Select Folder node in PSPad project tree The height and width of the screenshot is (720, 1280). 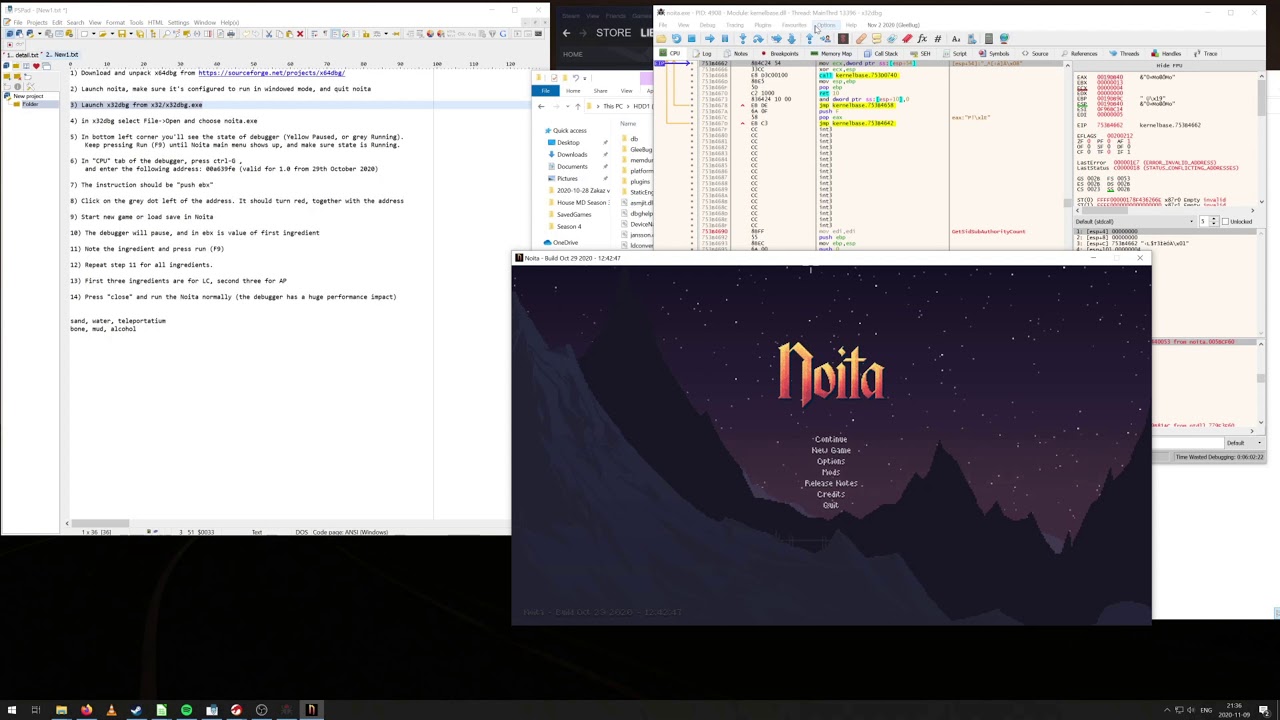tap(30, 104)
